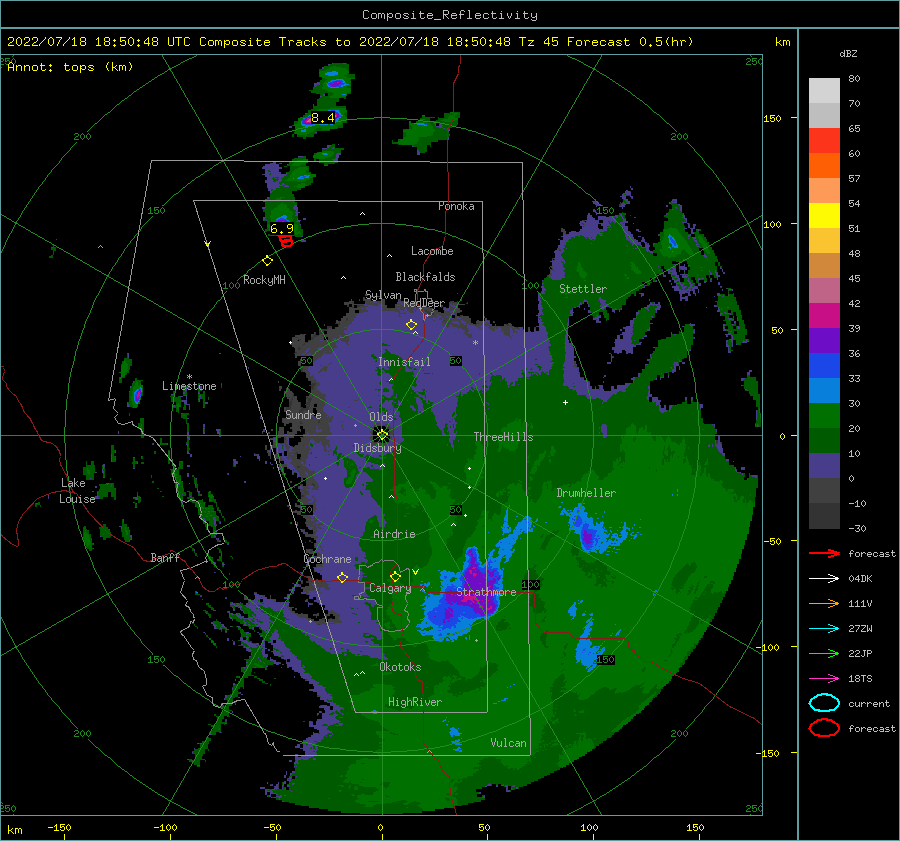This screenshot has width=900, height=841.
Task: Click the '18TS' legend text
Action: coord(860,679)
